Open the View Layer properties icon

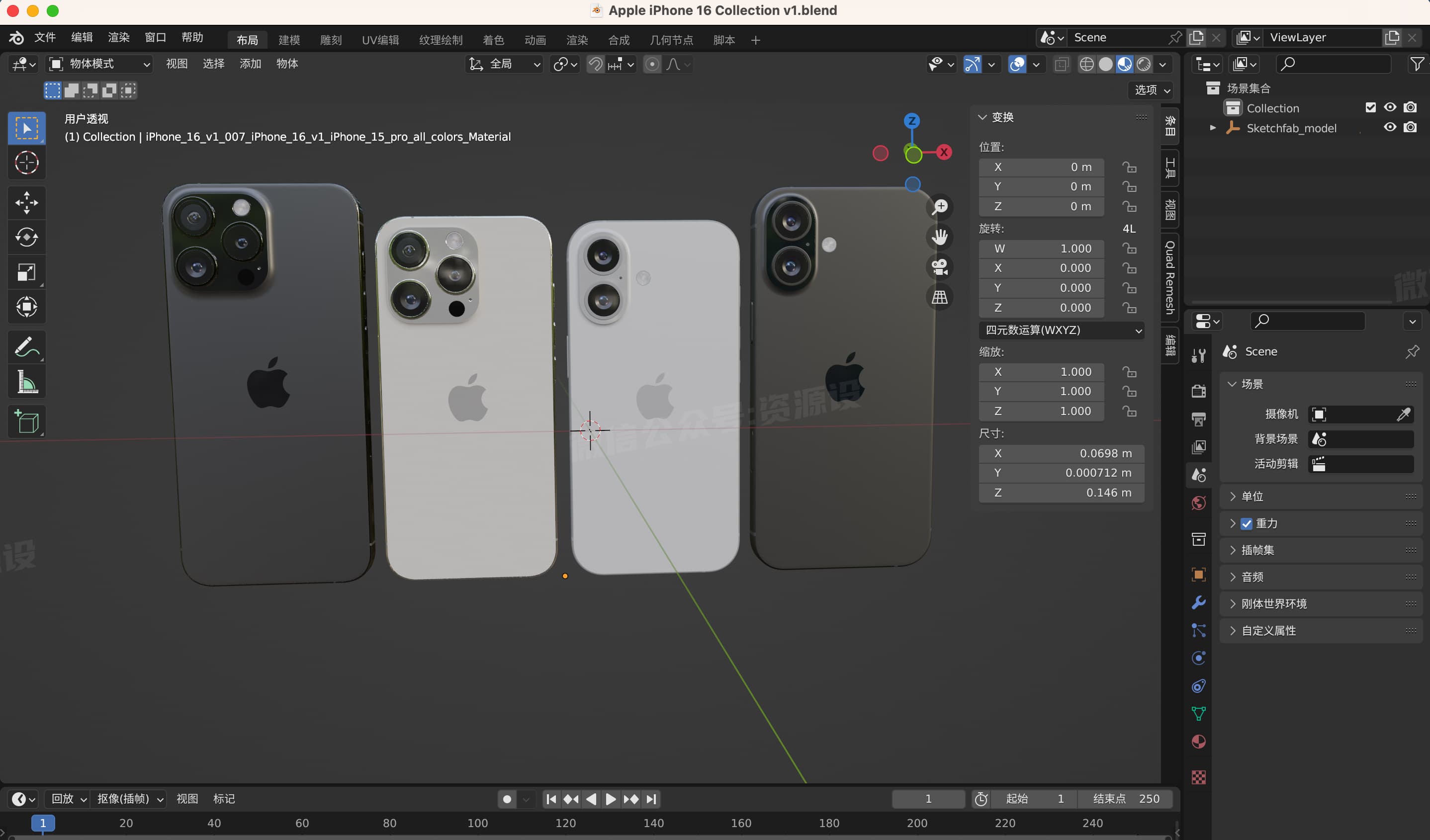(x=1198, y=447)
